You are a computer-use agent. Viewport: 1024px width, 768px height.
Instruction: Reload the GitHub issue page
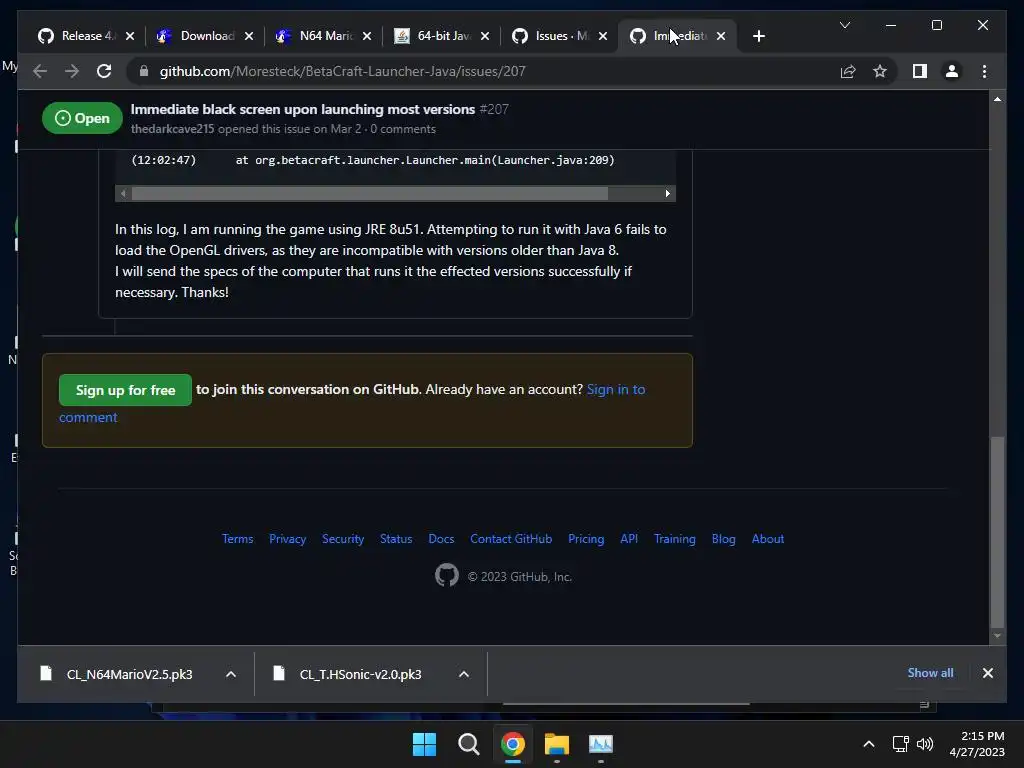pyautogui.click(x=104, y=71)
